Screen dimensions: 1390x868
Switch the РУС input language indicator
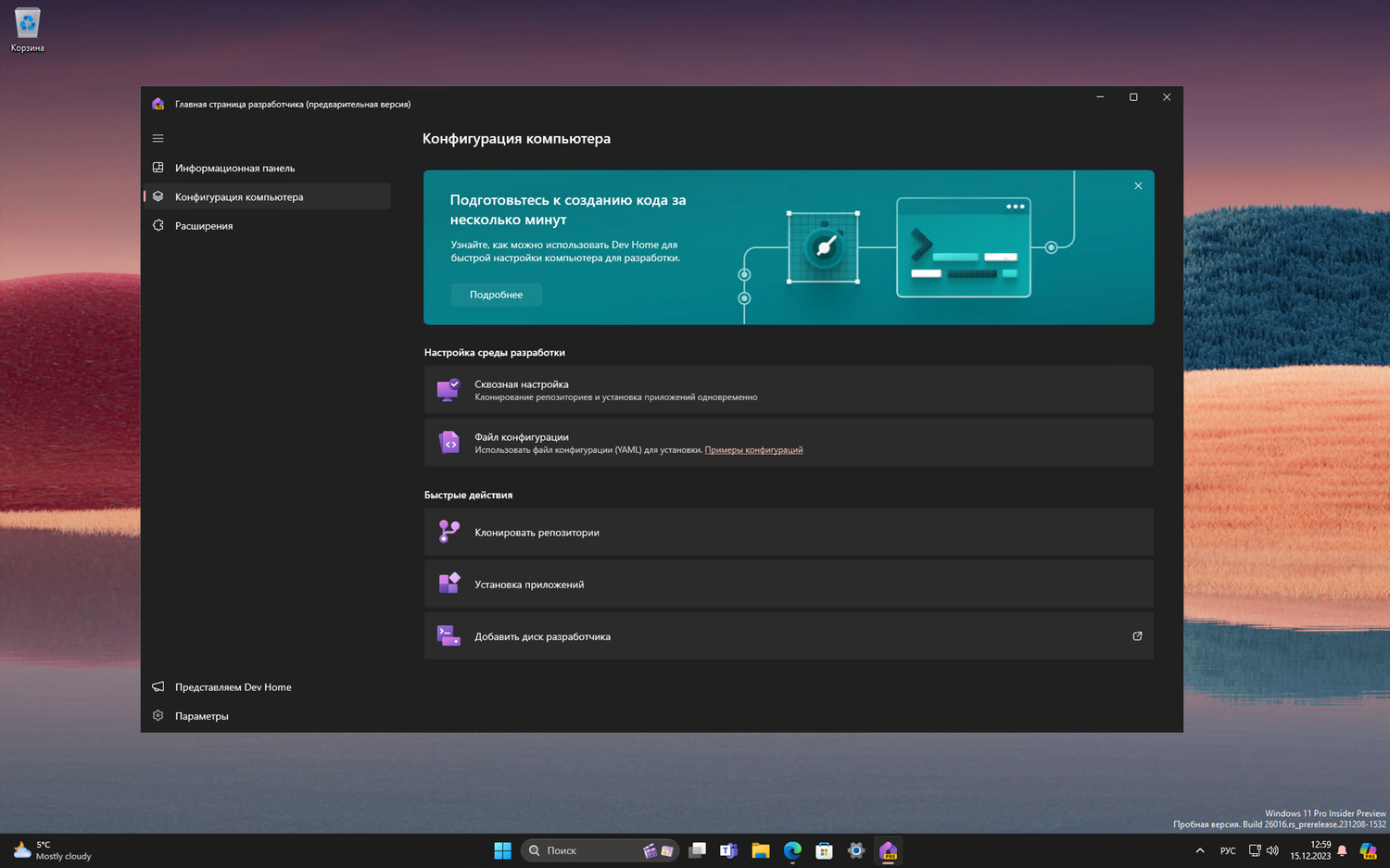(1228, 850)
